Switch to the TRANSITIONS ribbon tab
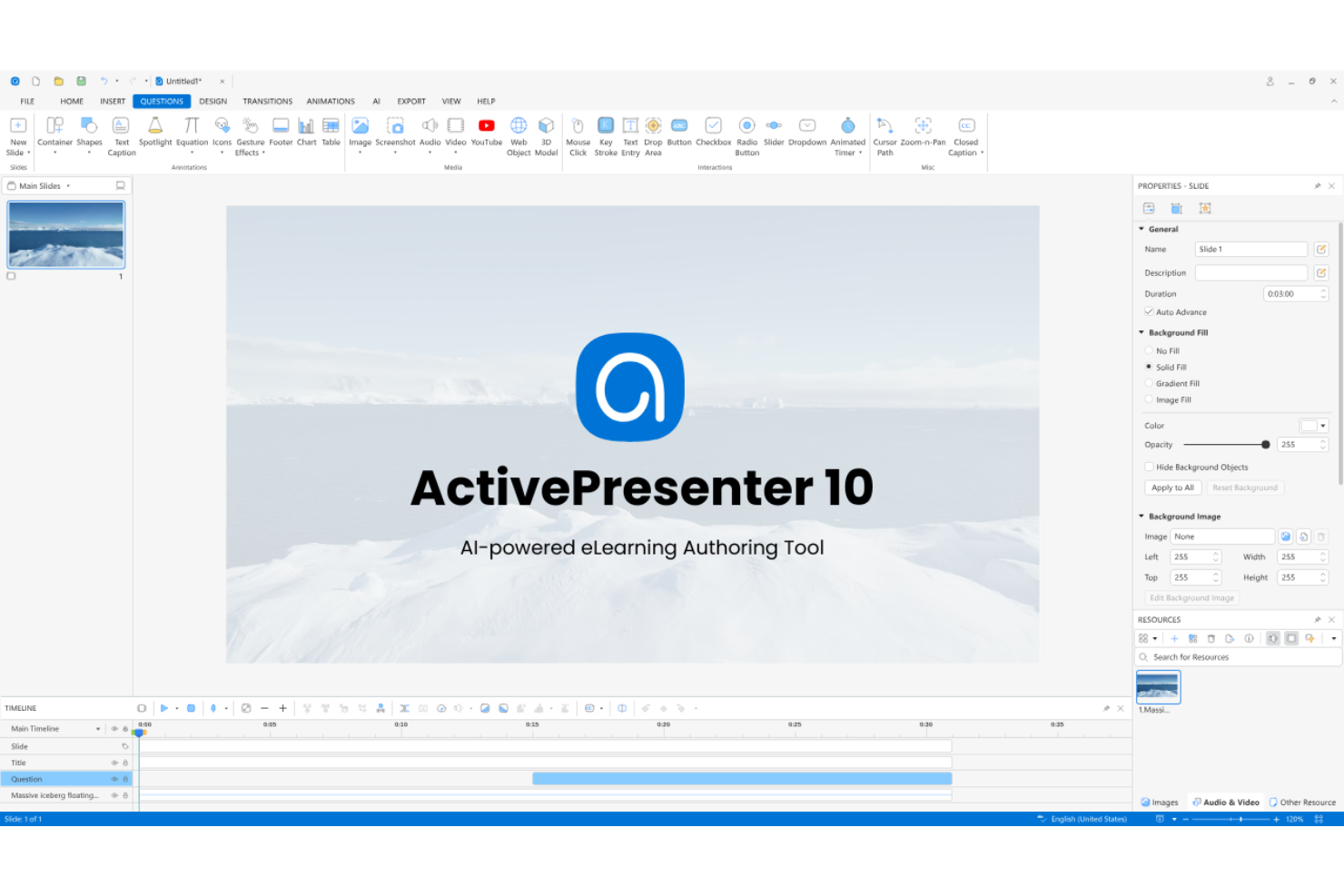 268,102
